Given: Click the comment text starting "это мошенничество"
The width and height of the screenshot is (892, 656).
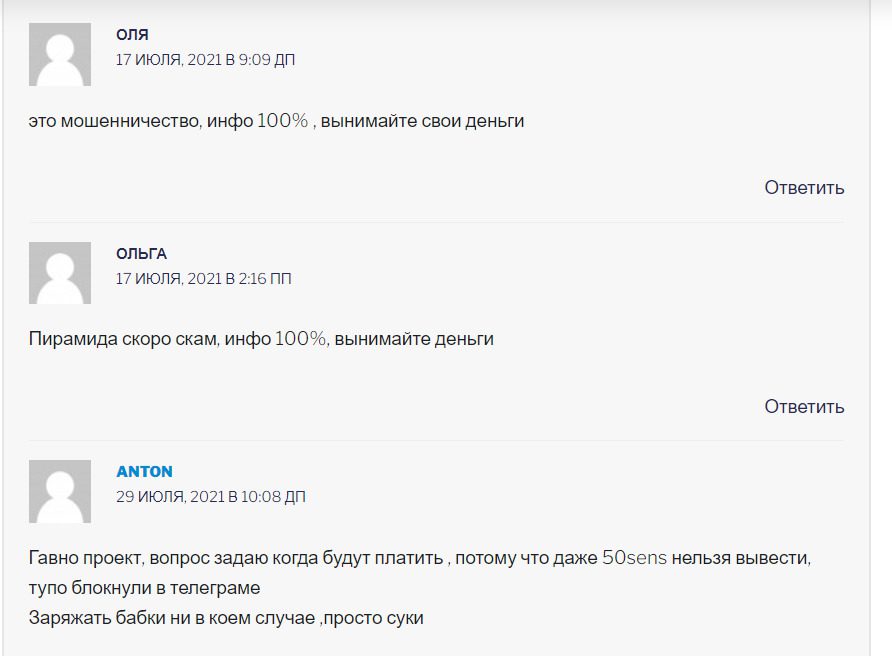Looking at the screenshot, I should tap(277, 121).
